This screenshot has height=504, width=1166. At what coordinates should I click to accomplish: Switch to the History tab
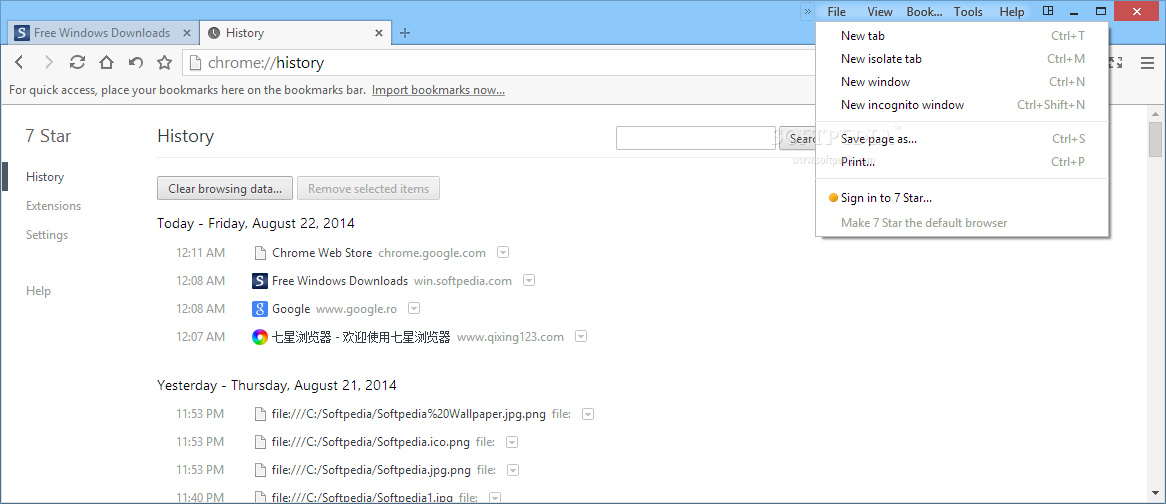point(295,33)
